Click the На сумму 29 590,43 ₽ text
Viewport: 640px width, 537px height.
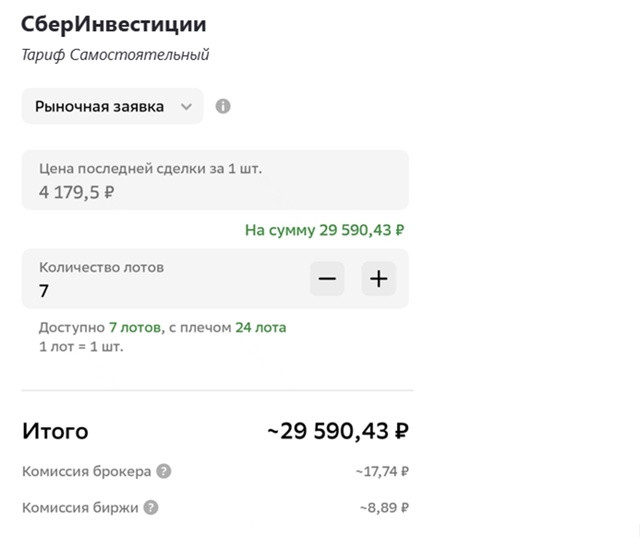[x=324, y=230]
